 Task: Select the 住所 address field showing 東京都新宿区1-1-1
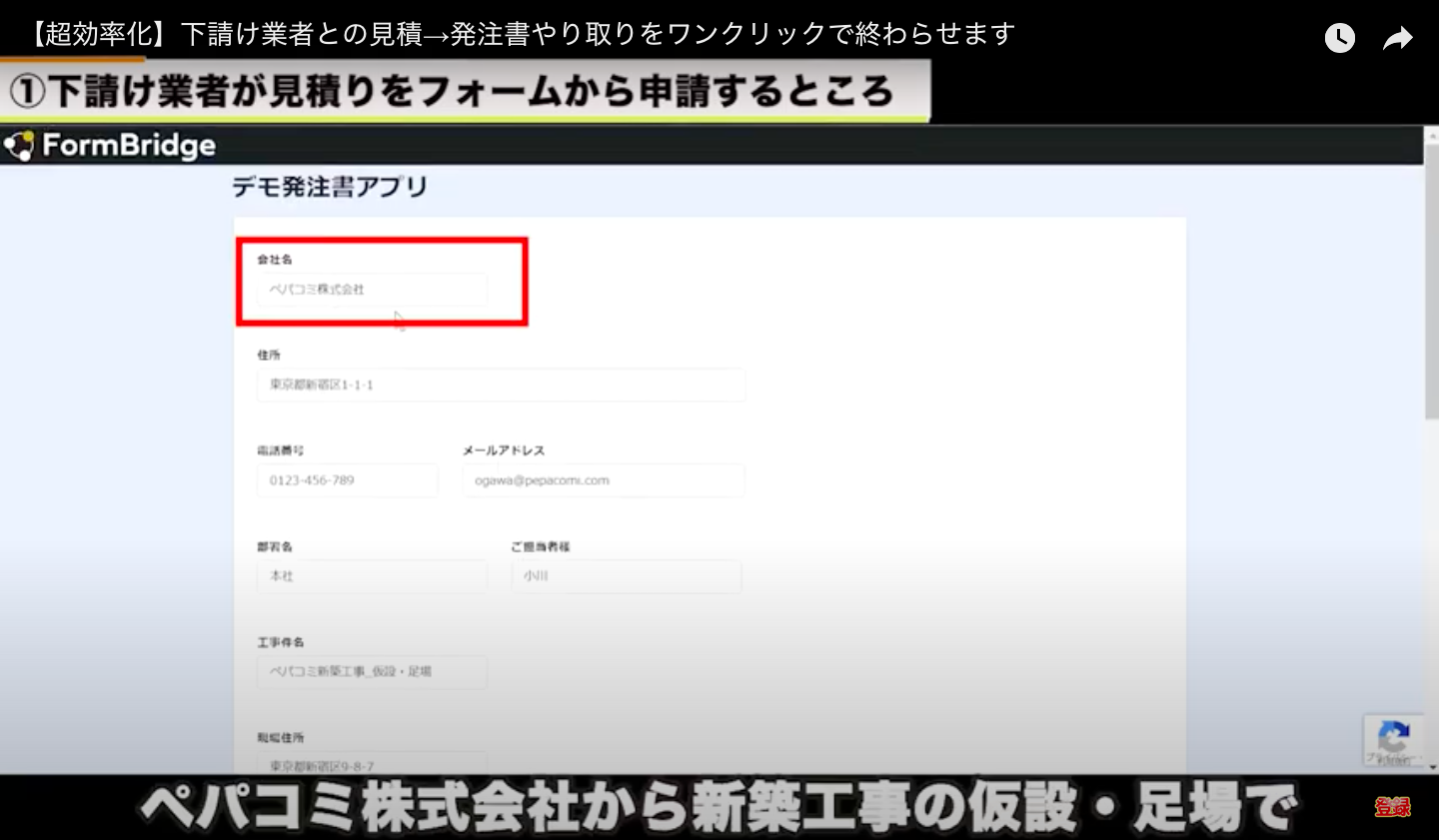500,385
